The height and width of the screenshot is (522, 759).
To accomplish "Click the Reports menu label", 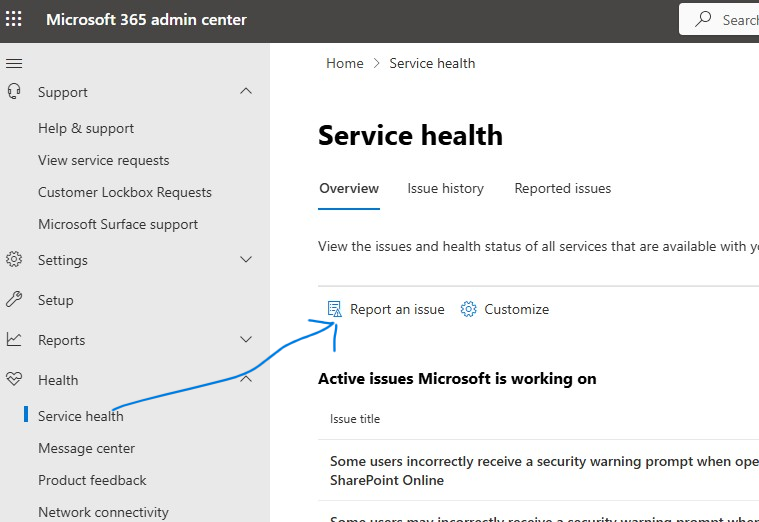I will tap(61, 340).
